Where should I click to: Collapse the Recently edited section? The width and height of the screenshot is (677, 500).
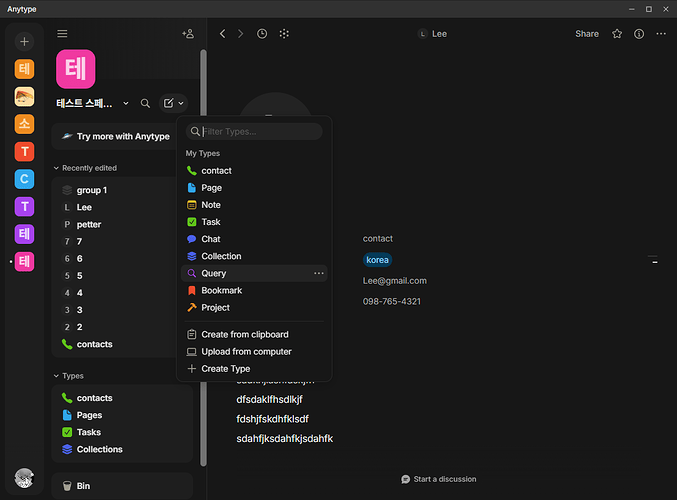[x=56, y=168]
